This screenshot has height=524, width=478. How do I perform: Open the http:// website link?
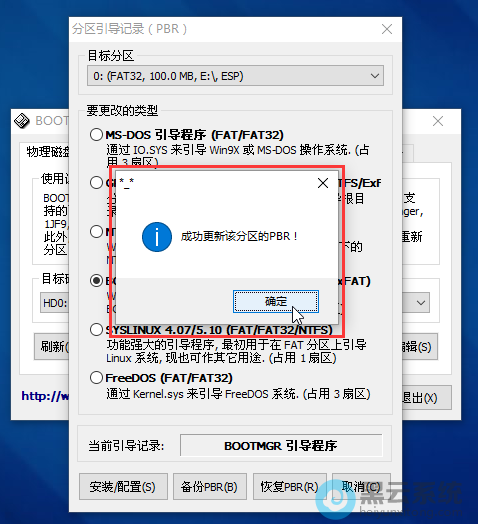(45, 396)
